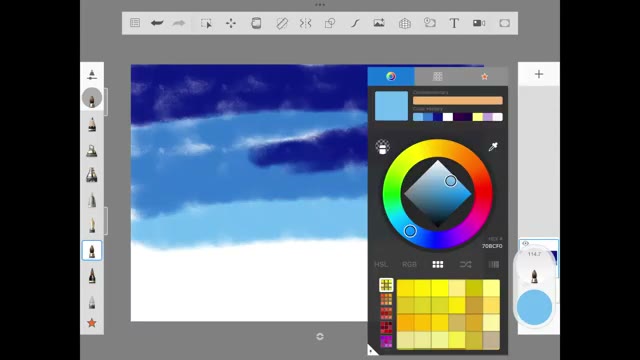Tap the current light blue color preview
Image resolution: width=640 pixels, height=360 pixels.
pos(391,106)
